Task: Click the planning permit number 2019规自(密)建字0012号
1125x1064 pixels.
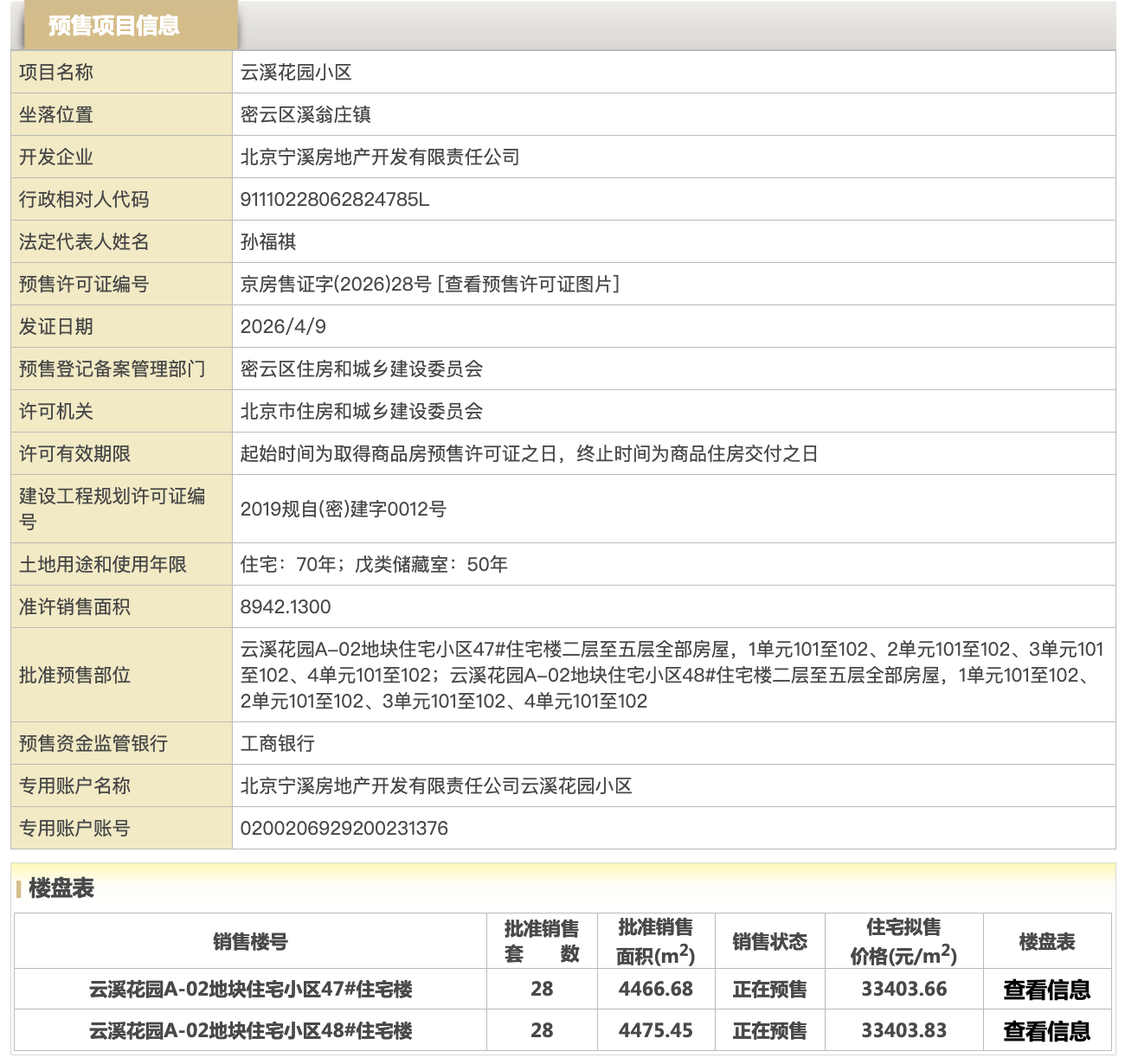Action: (343, 510)
